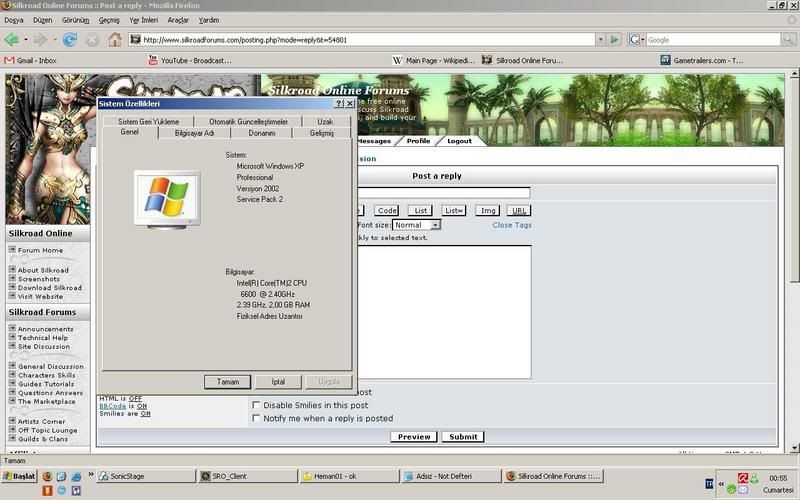This screenshot has width=800, height=500.
Task: Open the address bar history dropdown
Action: 601,39
